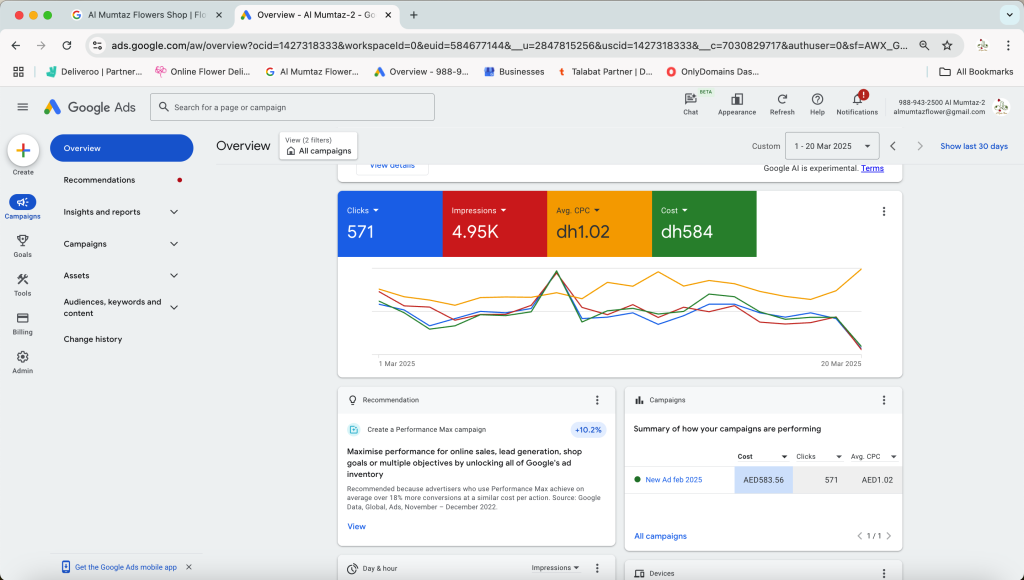
Task: Open the Goals trophy icon
Action: (x=23, y=241)
